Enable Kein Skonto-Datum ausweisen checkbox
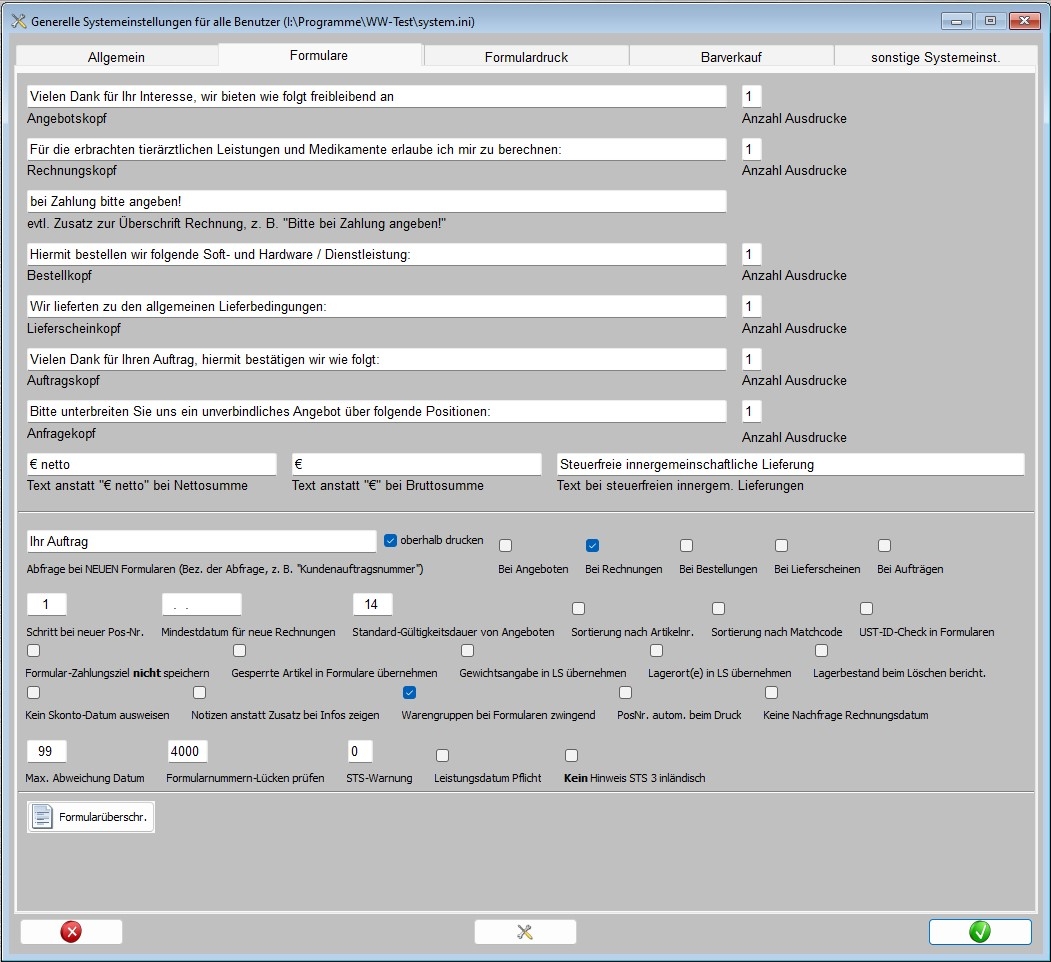The height and width of the screenshot is (962, 1051). pyautogui.click(x=34, y=693)
